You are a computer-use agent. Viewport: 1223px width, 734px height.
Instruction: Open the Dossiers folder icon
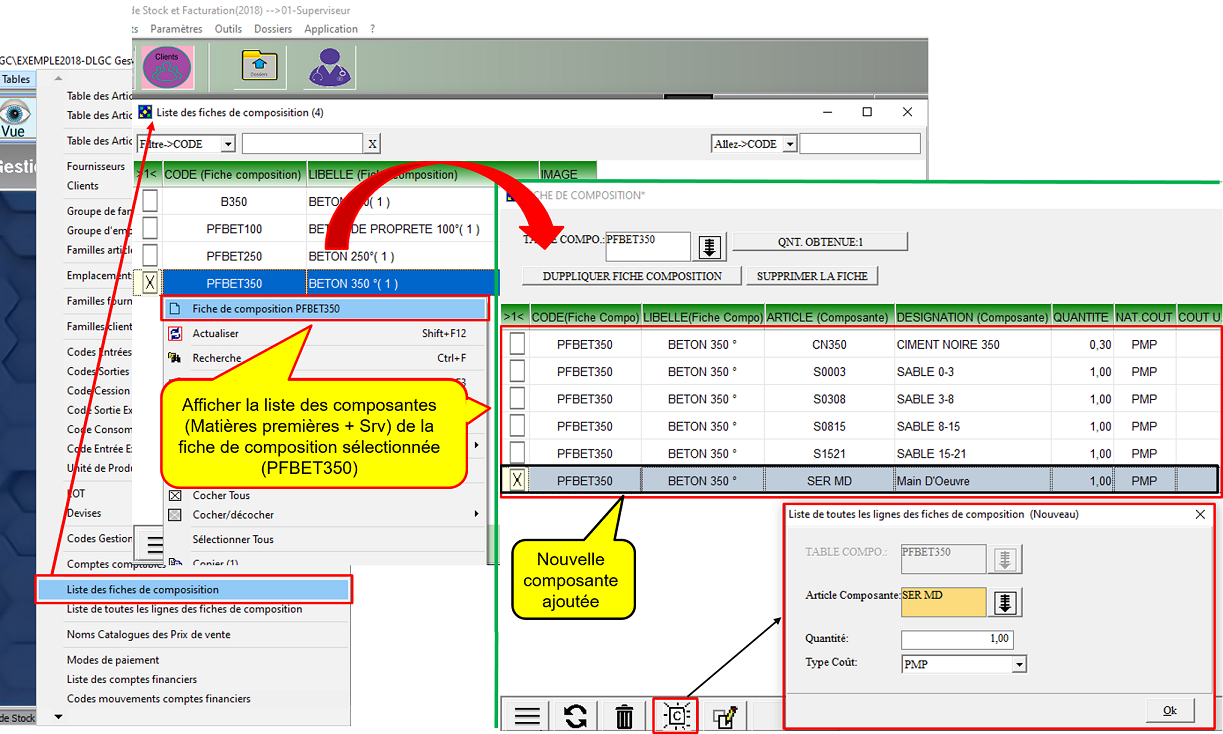[x=259, y=66]
